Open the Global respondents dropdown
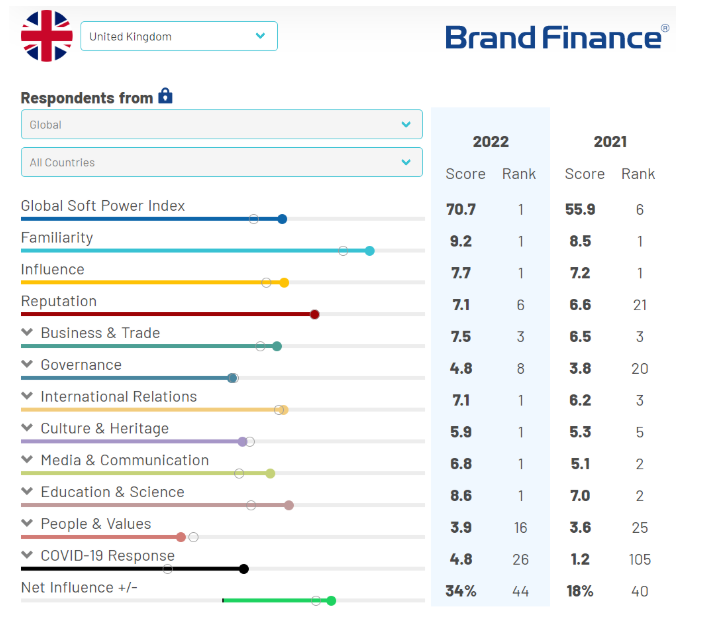 point(221,125)
